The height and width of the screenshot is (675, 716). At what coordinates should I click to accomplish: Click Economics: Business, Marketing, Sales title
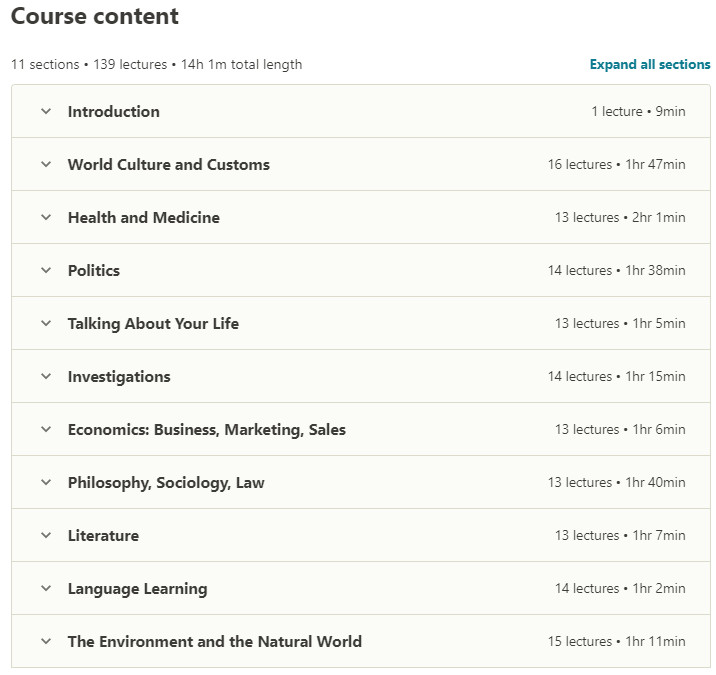point(206,430)
